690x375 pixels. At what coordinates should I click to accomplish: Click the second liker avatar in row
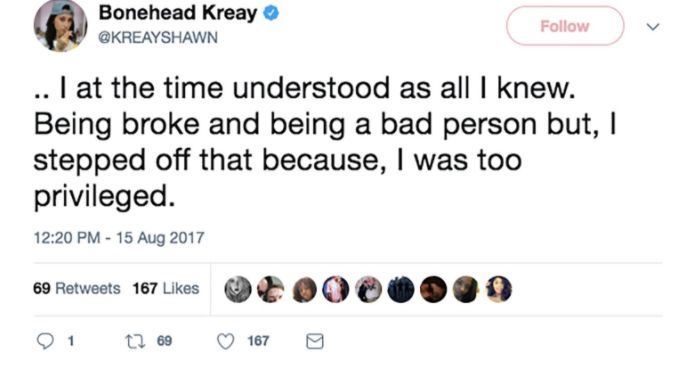coord(271,289)
